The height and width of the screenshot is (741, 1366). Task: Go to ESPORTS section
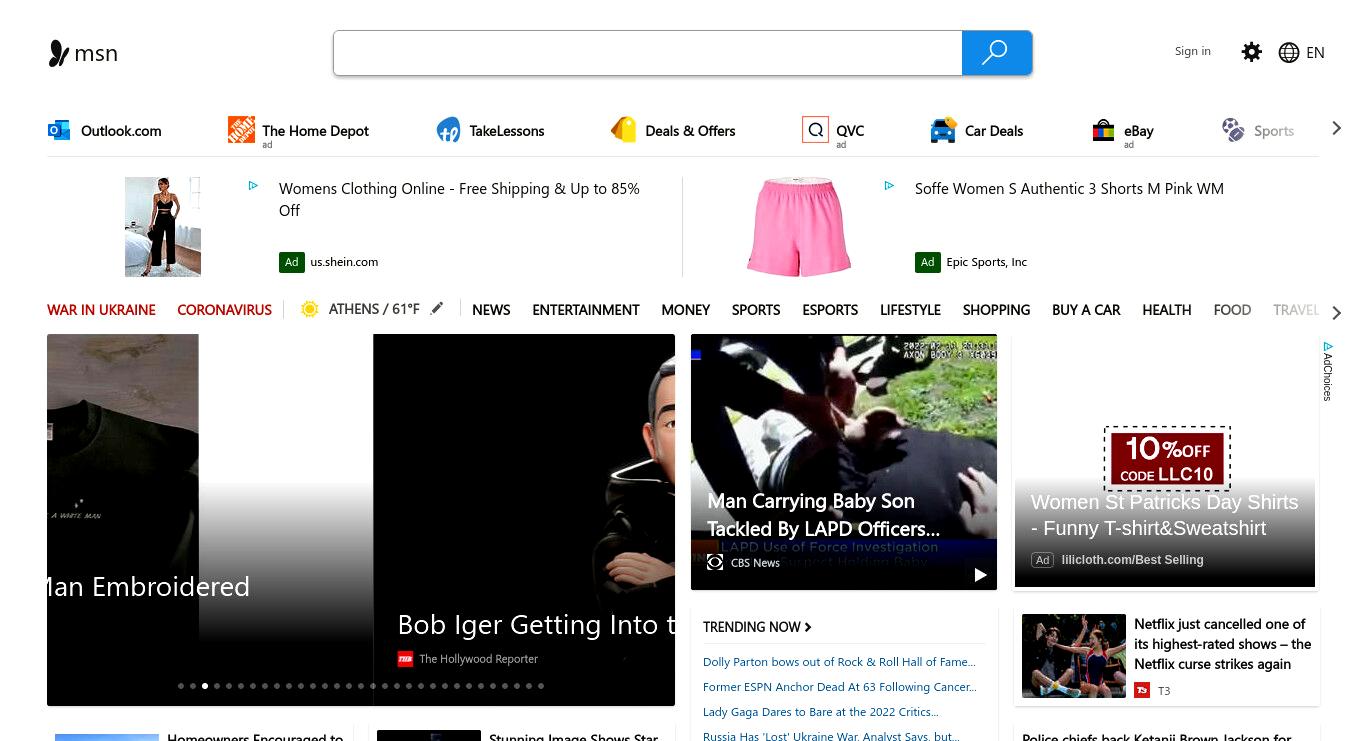pyautogui.click(x=830, y=310)
